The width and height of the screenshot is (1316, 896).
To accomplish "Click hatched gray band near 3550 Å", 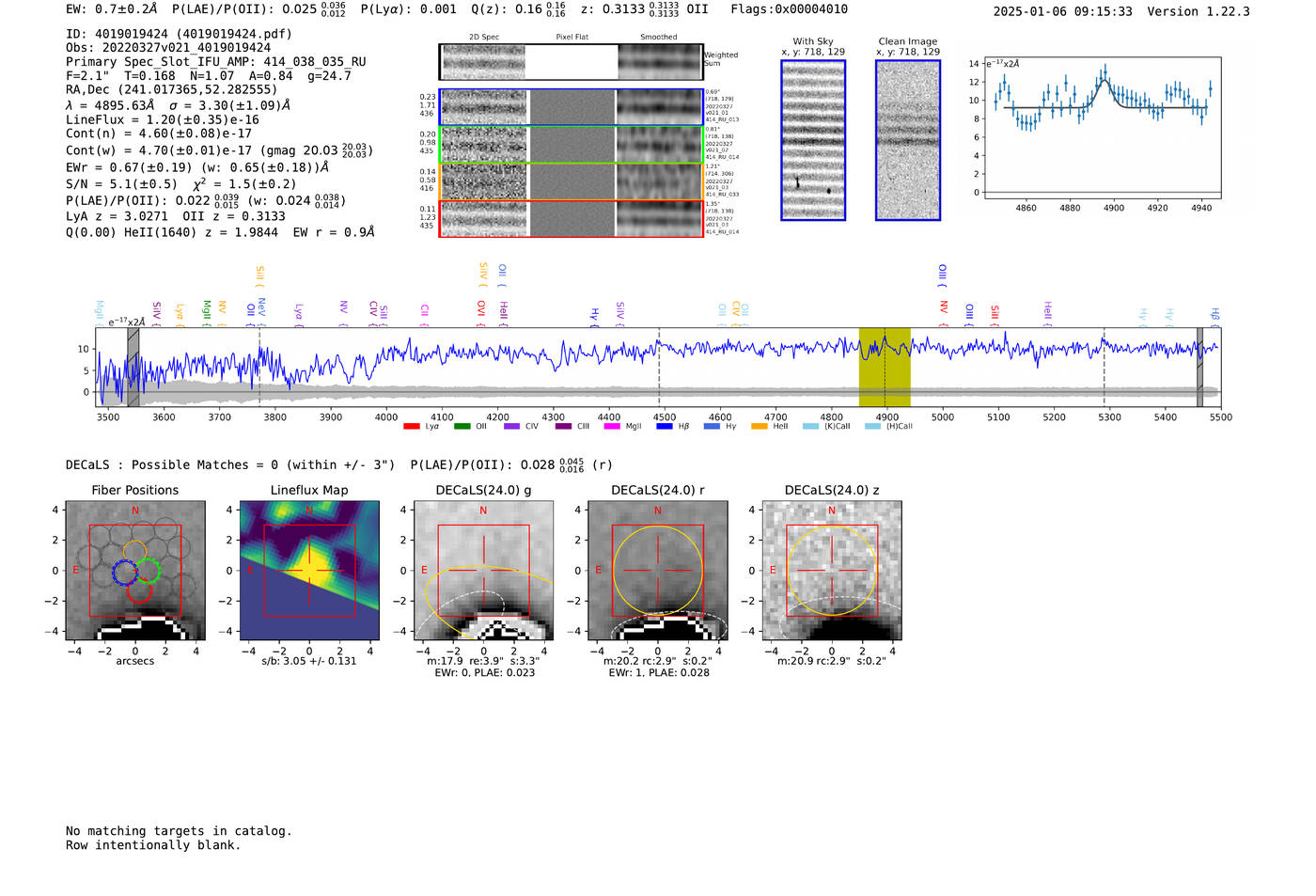I will point(133,367).
